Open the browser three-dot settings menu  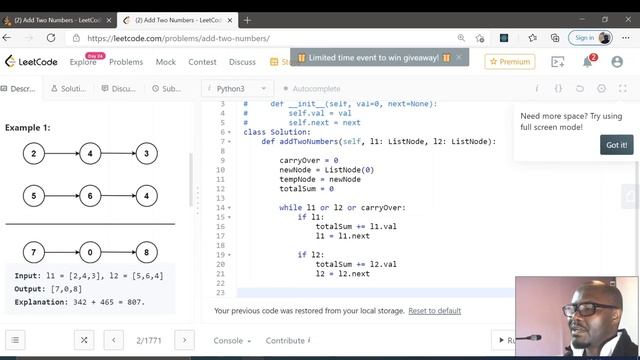pyautogui.click(x=626, y=38)
